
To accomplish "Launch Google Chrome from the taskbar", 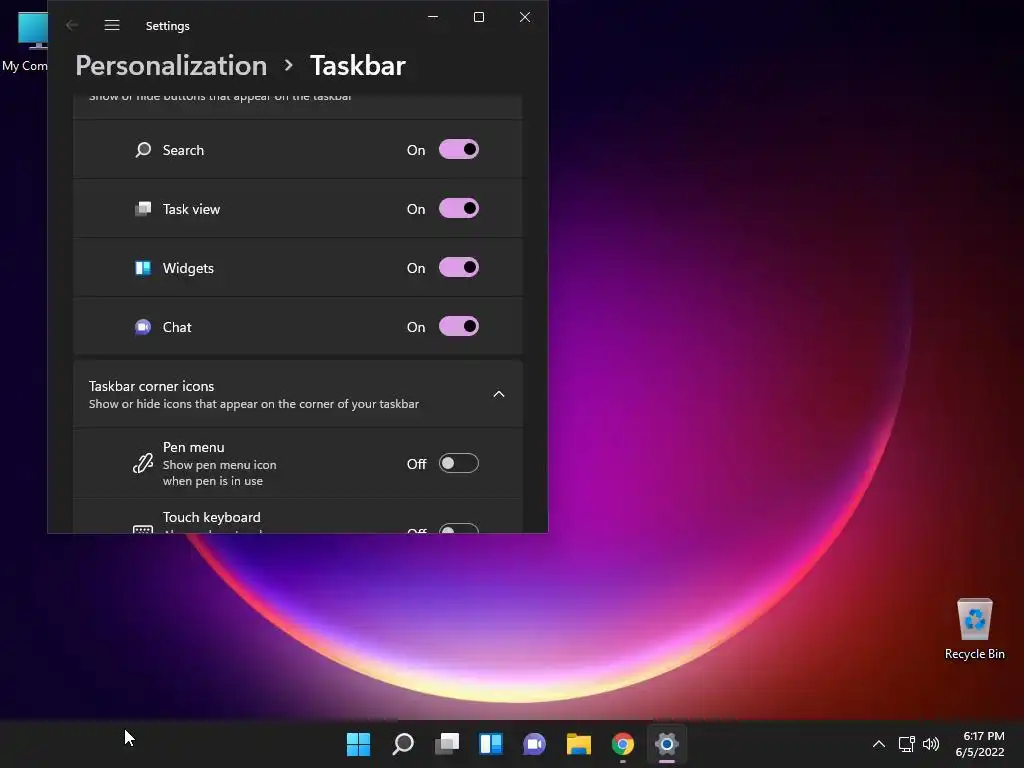I will click(623, 744).
